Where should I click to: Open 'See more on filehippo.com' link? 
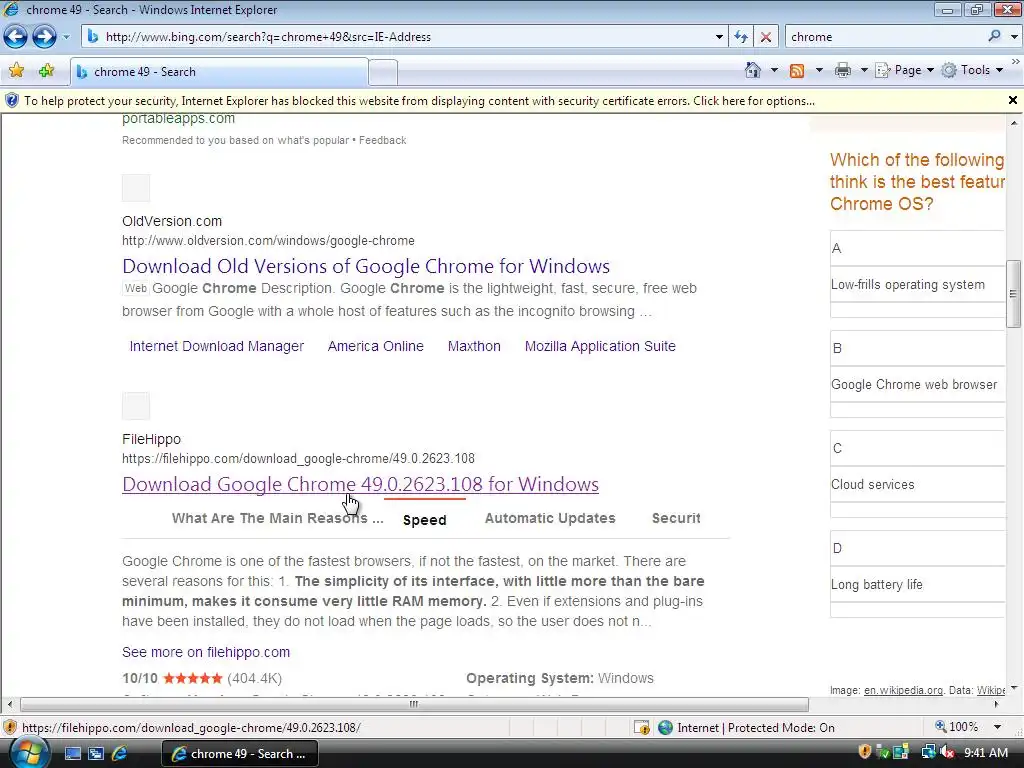[x=206, y=652]
